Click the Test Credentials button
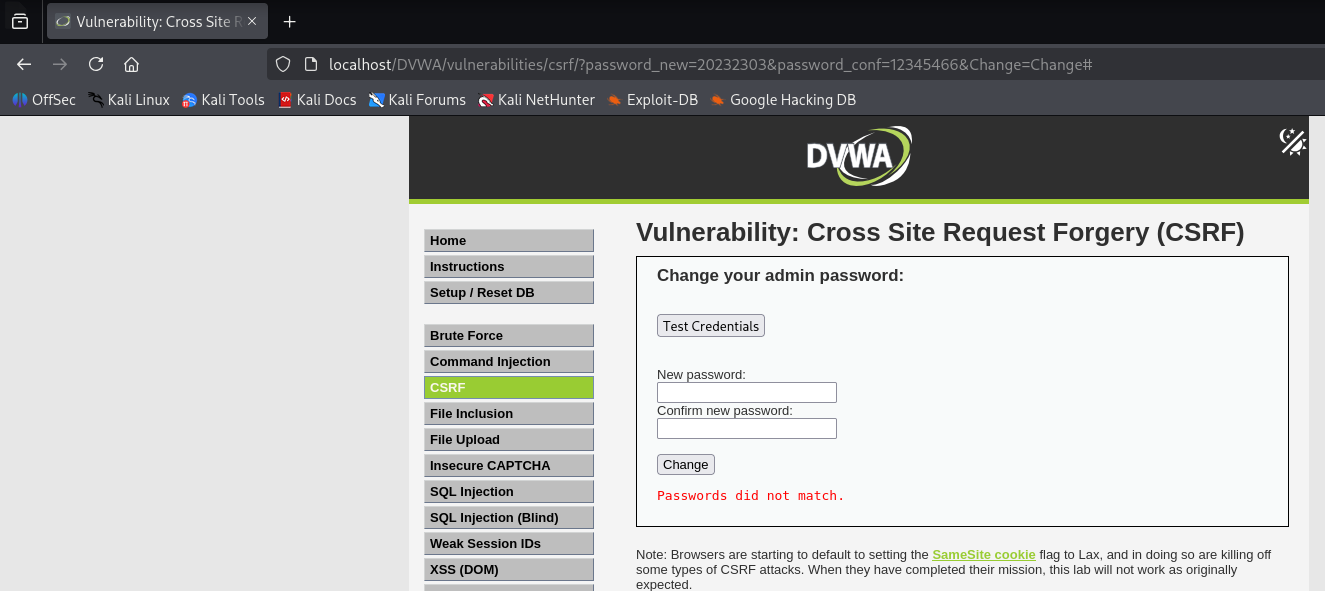 711,326
